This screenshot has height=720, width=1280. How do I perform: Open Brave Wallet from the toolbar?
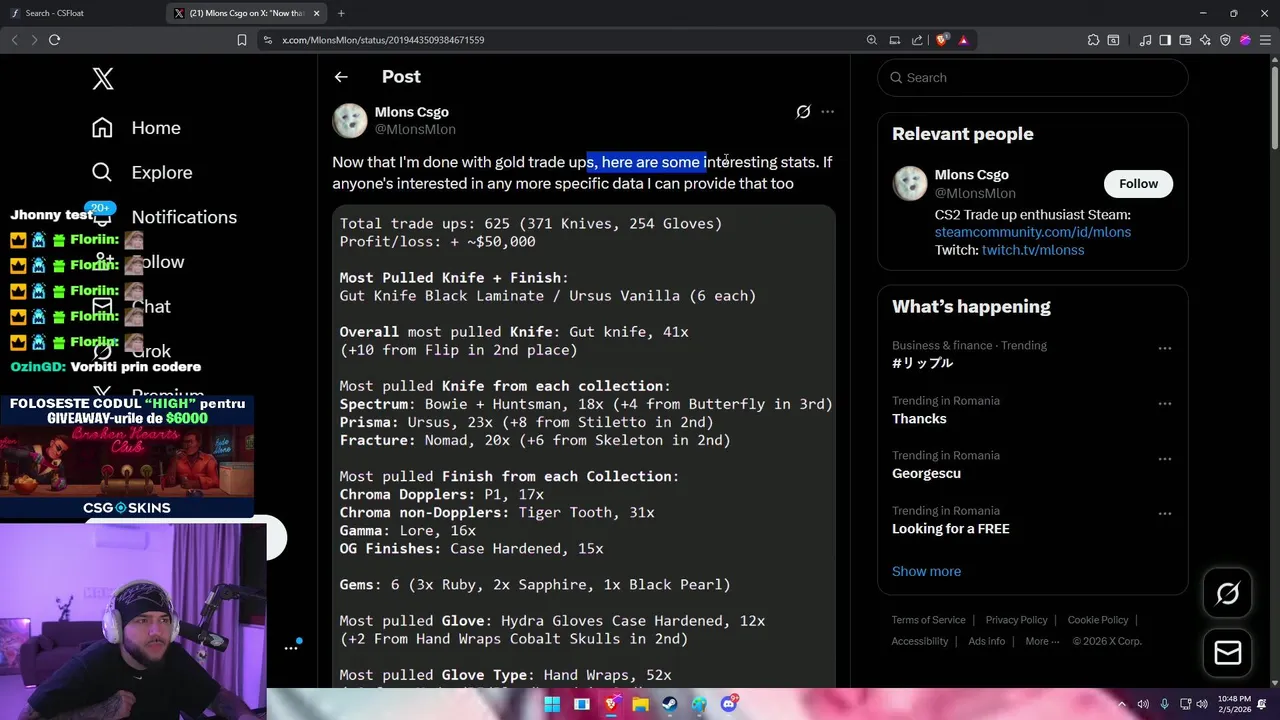pos(1185,40)
